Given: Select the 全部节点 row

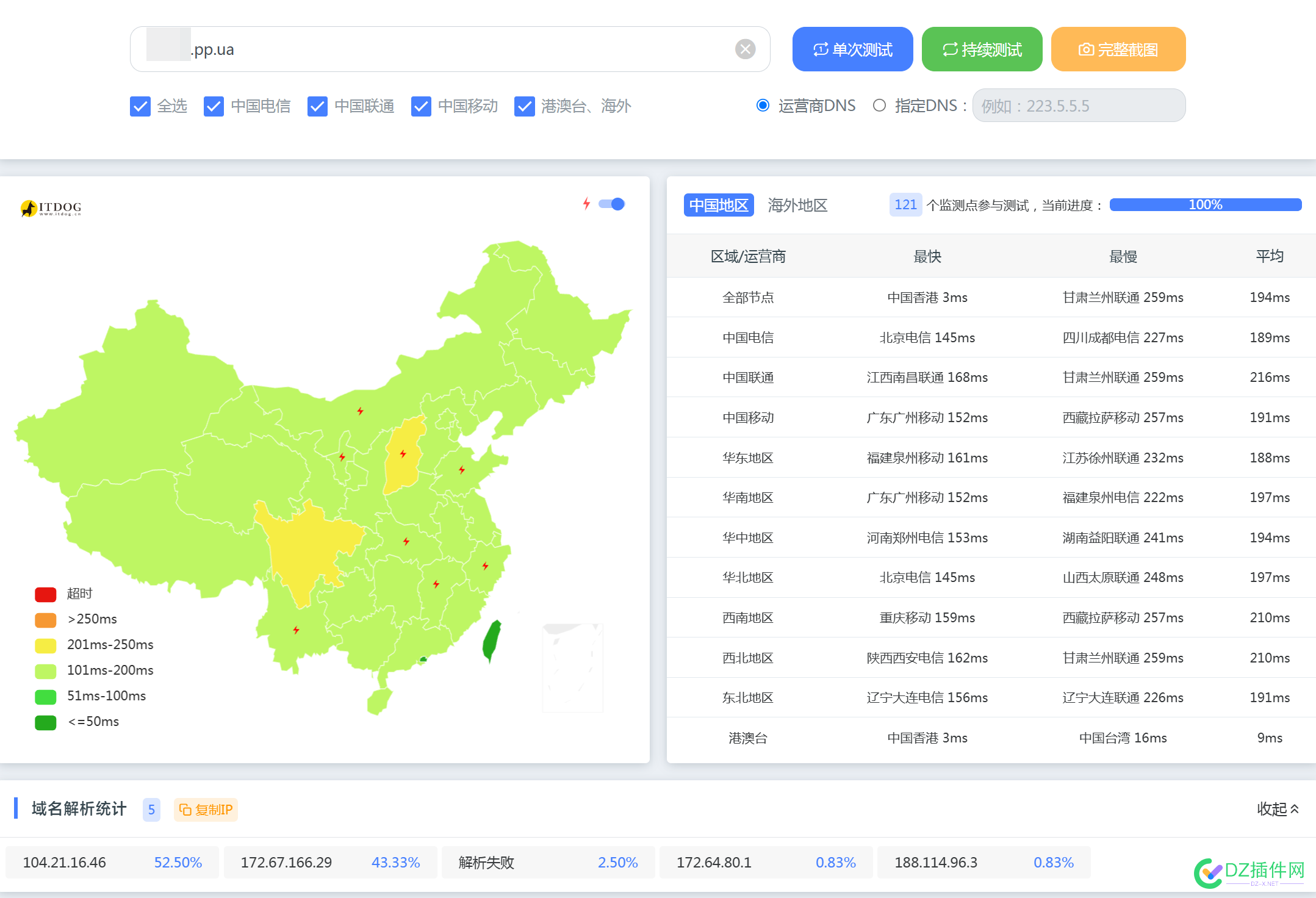Looking at the screenshot, I should coord(991,297).
